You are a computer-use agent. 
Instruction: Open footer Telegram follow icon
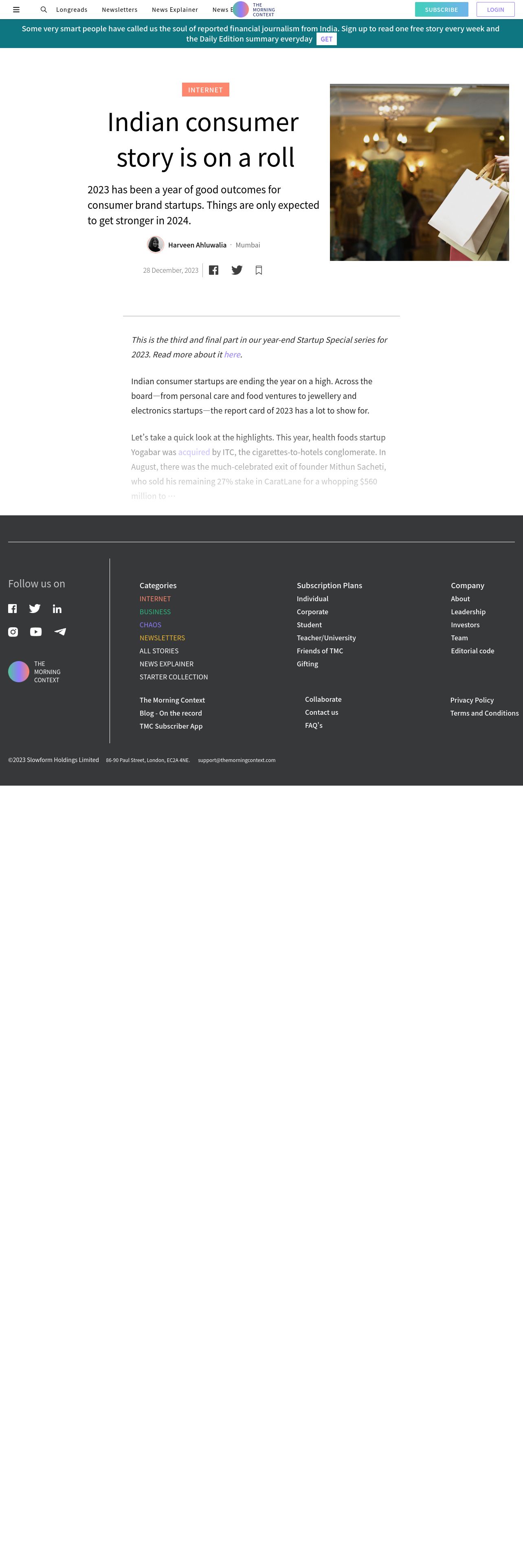pos(60,632)
